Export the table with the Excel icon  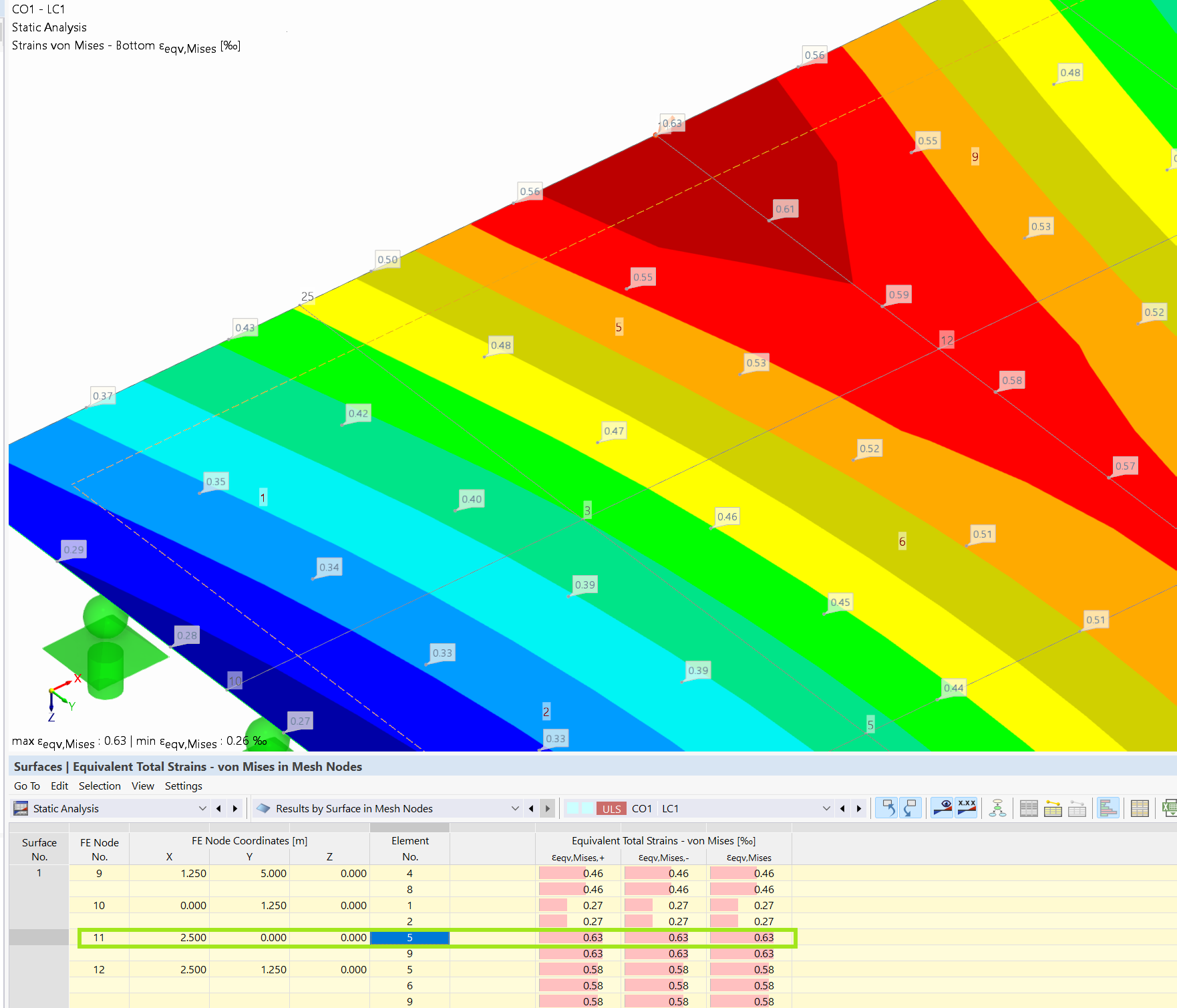tap(1170, 808)
